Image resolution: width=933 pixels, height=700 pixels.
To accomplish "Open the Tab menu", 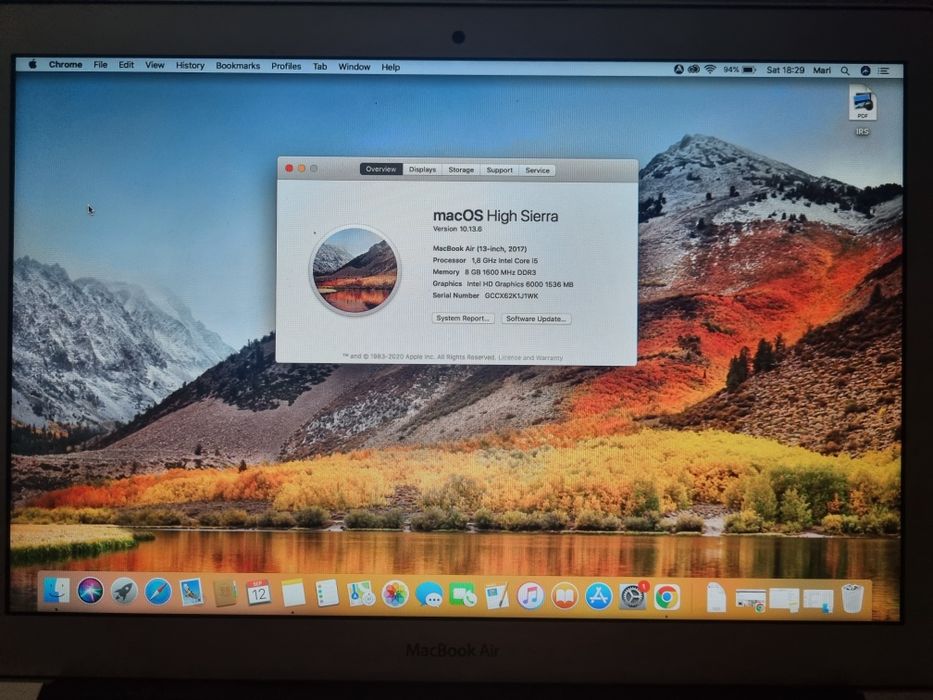I will click(x=320, y=67).
